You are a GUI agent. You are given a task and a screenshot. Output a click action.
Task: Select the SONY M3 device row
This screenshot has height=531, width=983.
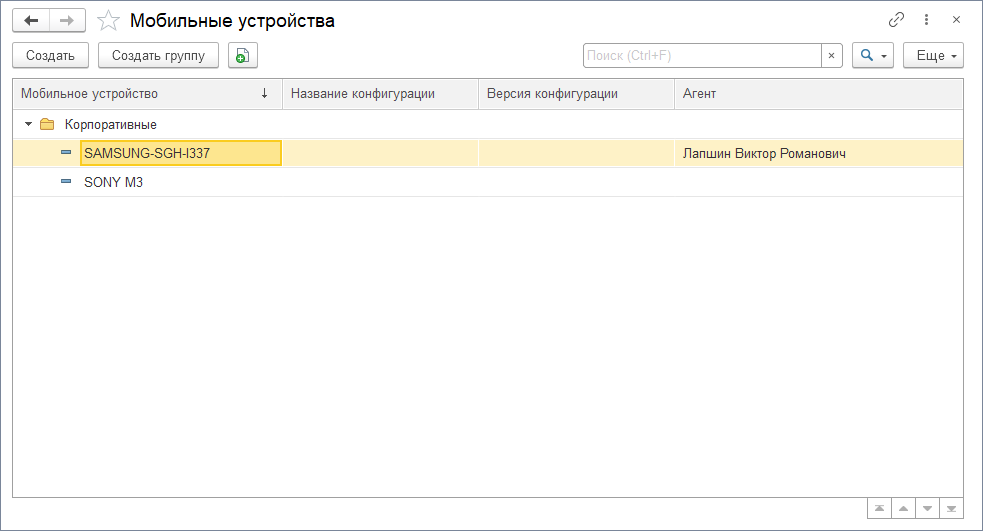[x=114, y=183]
